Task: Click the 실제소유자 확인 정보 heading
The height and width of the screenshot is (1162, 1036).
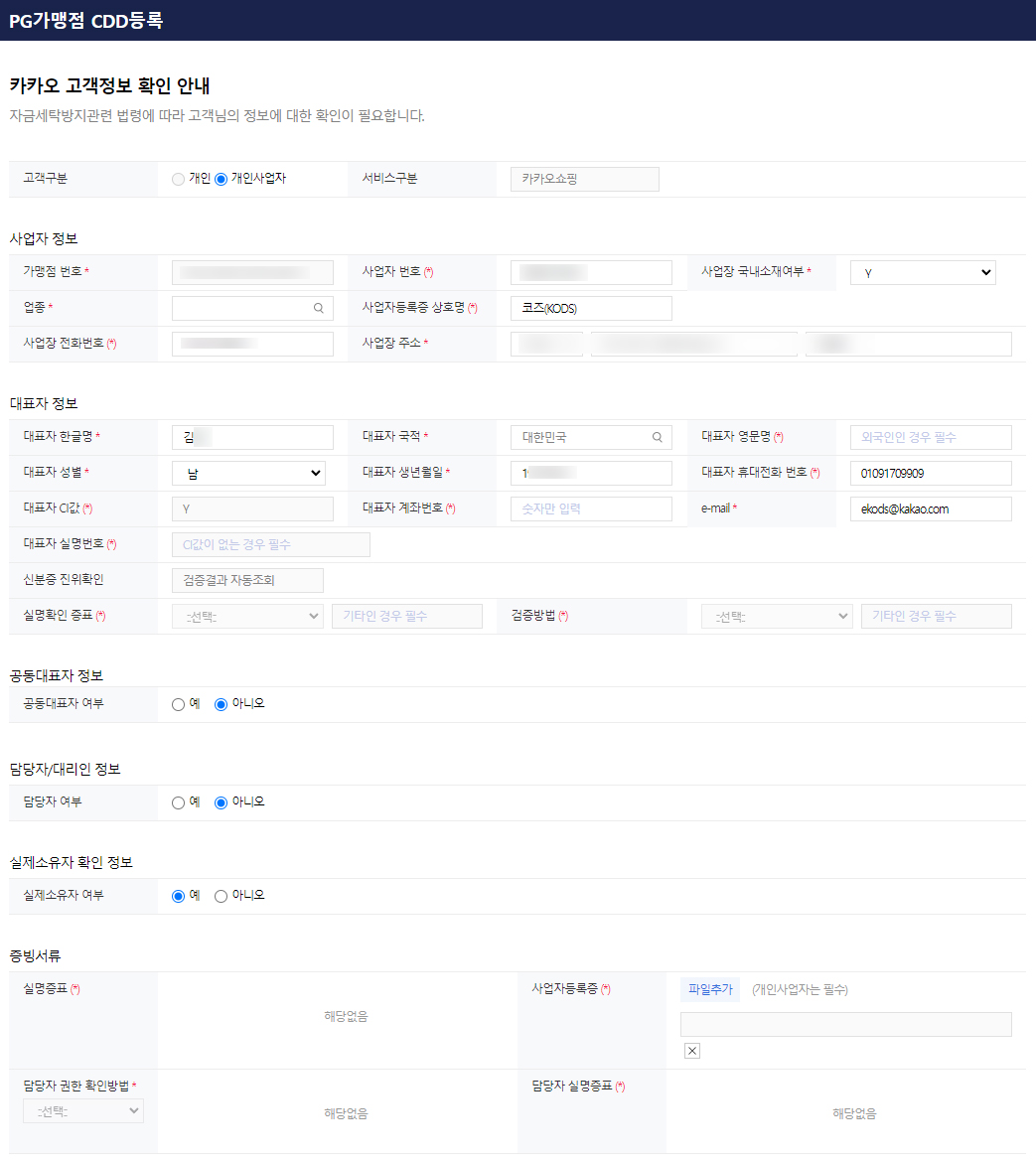Action: tap(72, 863)
